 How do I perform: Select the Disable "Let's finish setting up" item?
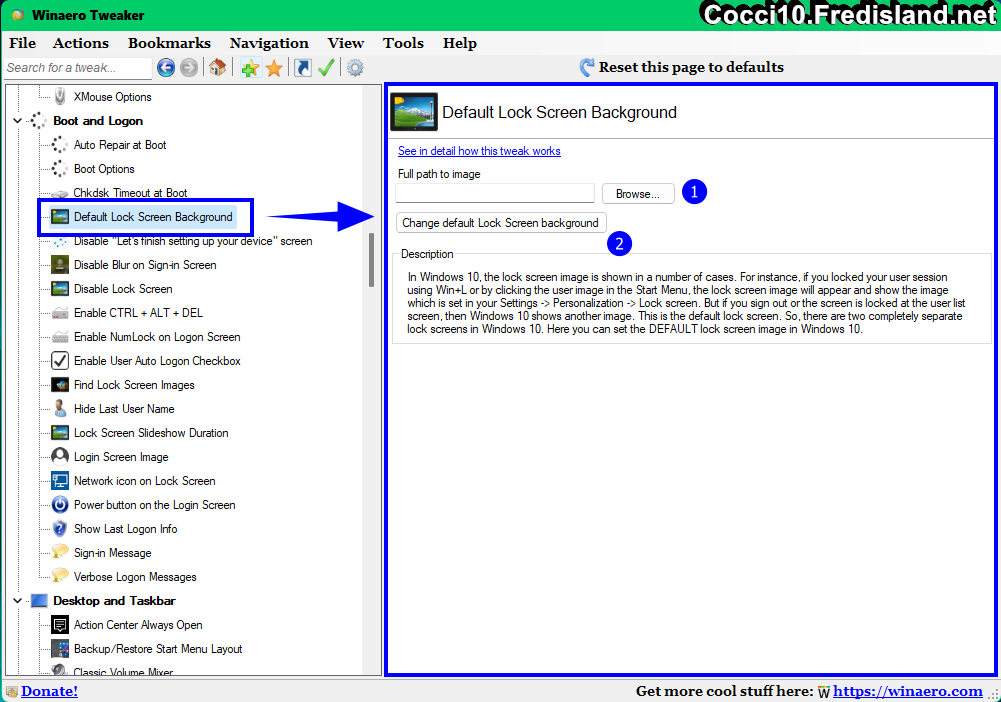[193, 241]
